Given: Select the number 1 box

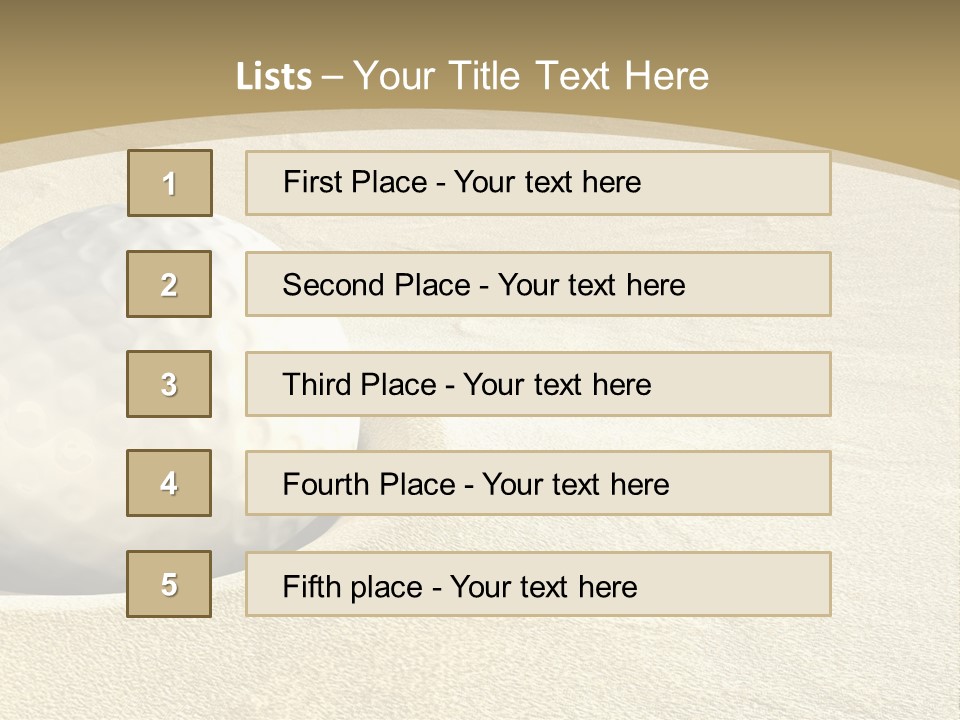Looking at the screenshot, I should (170, 183).
